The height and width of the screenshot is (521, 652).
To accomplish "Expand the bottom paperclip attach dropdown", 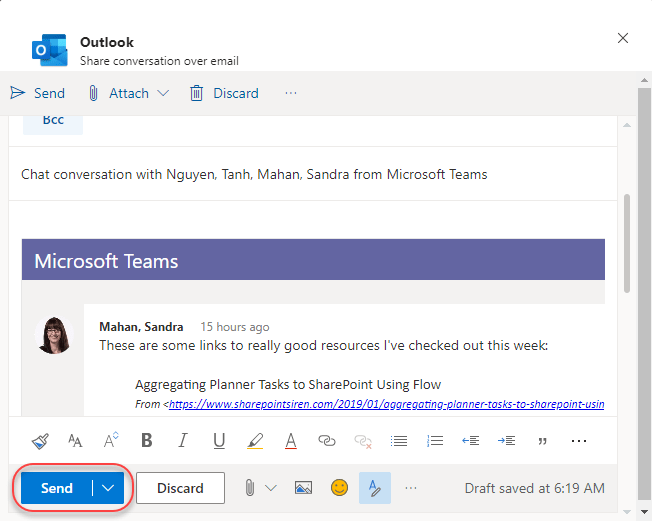I will tap(269, 488).
